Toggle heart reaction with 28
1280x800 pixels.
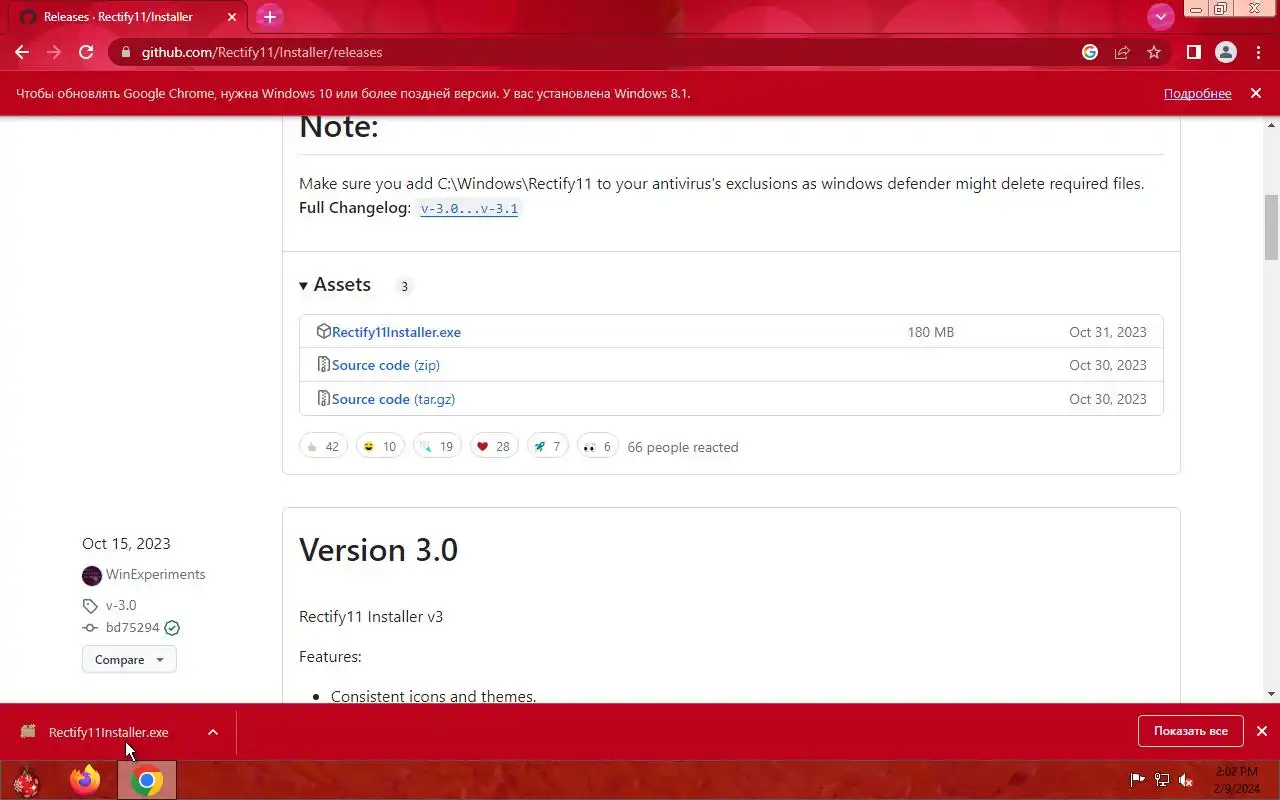click(494, 446)
